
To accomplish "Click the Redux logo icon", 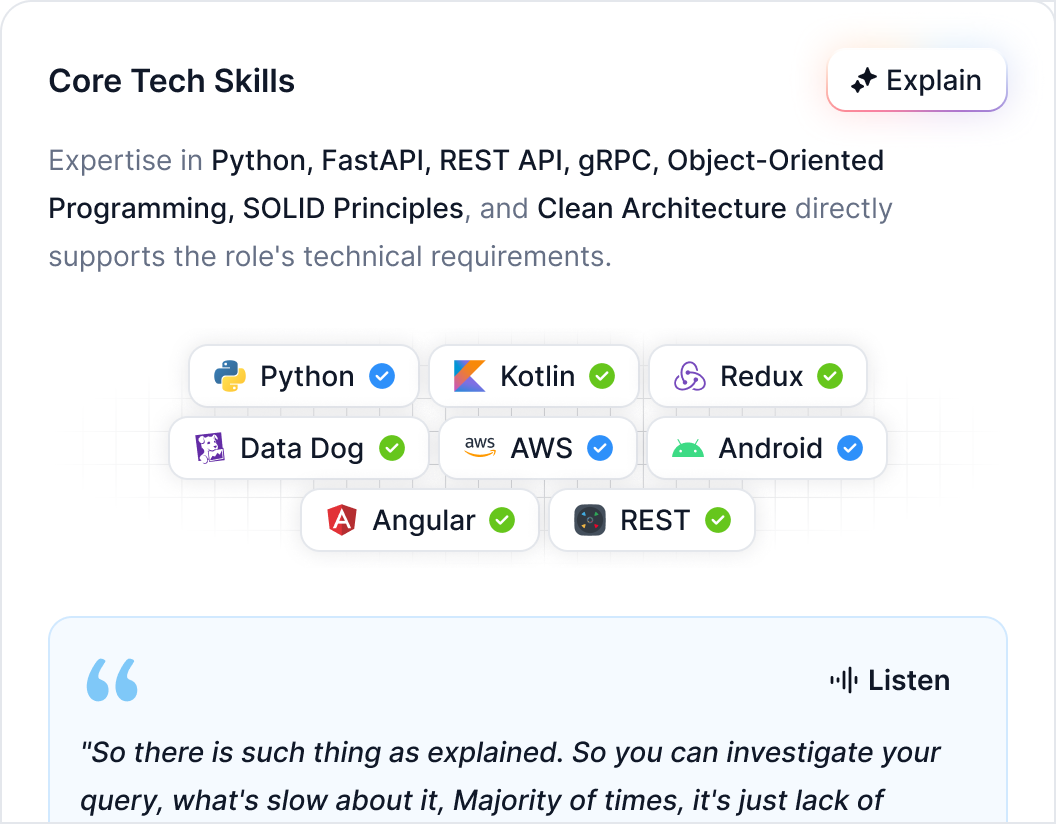I will [x=690, y=376].
